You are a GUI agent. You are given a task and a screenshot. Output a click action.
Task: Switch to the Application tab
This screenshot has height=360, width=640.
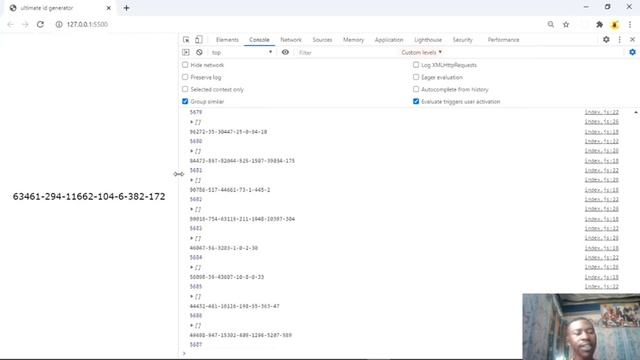coord(389,40)
